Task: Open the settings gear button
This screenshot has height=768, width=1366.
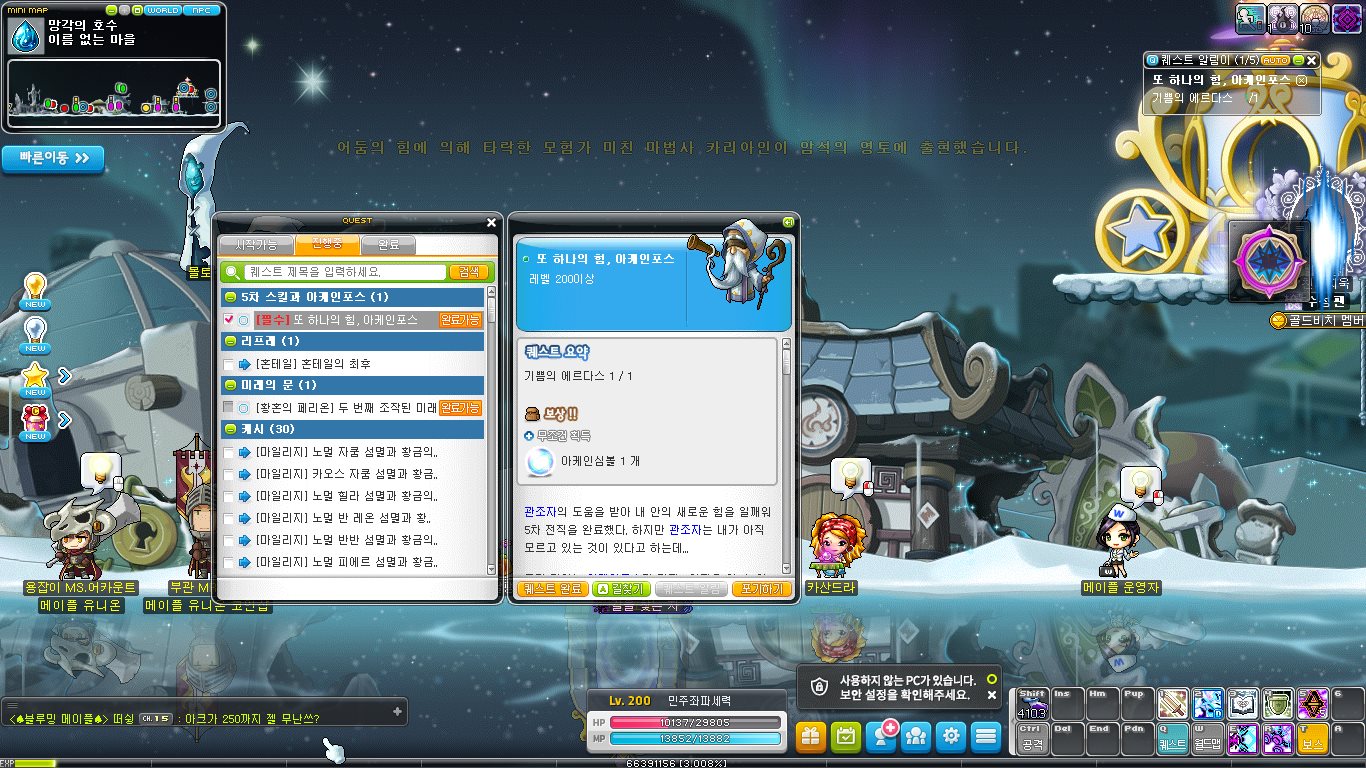Action: click(x=951, y=737)
